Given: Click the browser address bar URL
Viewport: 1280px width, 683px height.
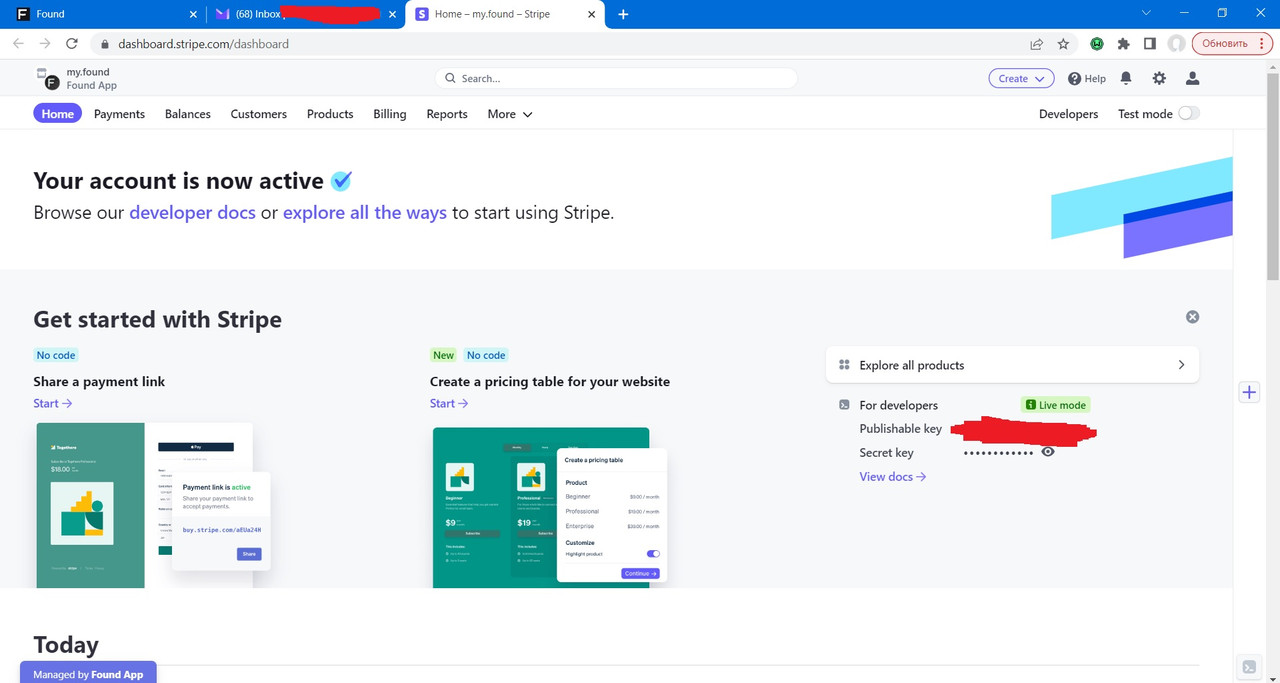Looking at the screenshot, I should (x=203, y=44).
